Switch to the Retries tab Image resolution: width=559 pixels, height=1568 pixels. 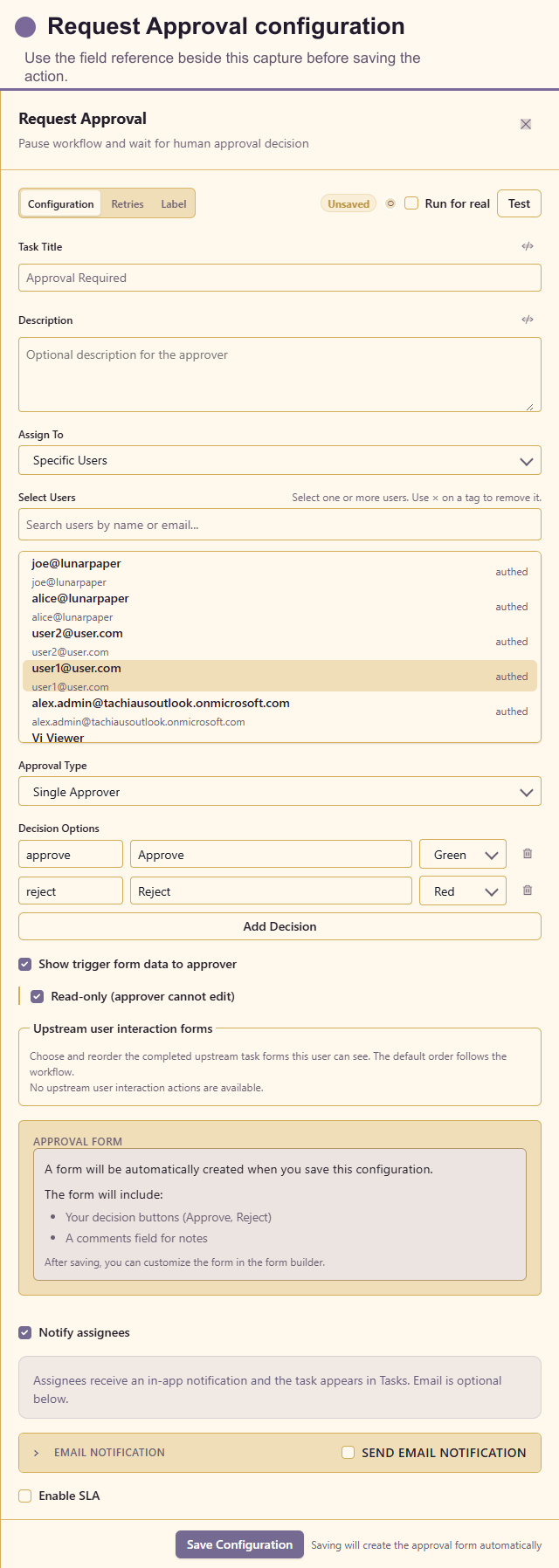click(x=128, y=203)
